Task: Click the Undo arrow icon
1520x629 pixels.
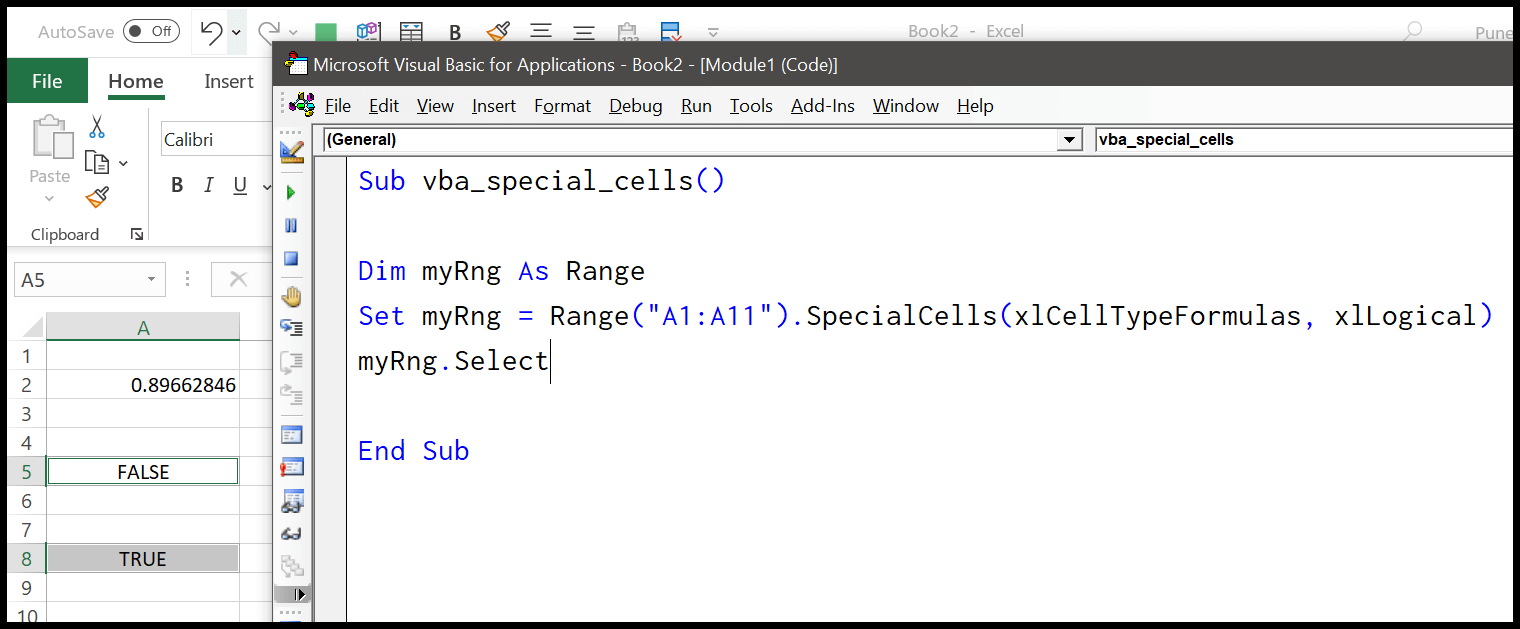Action: [211, 32]
